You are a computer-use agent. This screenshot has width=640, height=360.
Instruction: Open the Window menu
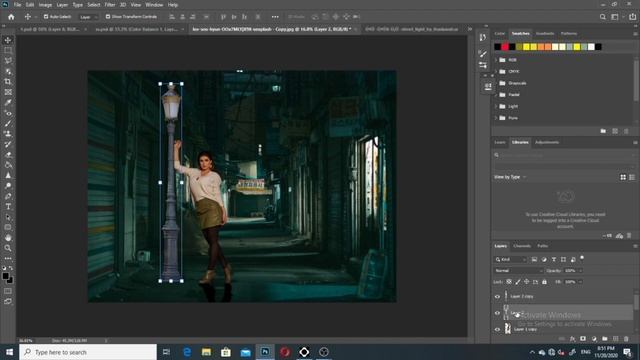pos(154,5)
